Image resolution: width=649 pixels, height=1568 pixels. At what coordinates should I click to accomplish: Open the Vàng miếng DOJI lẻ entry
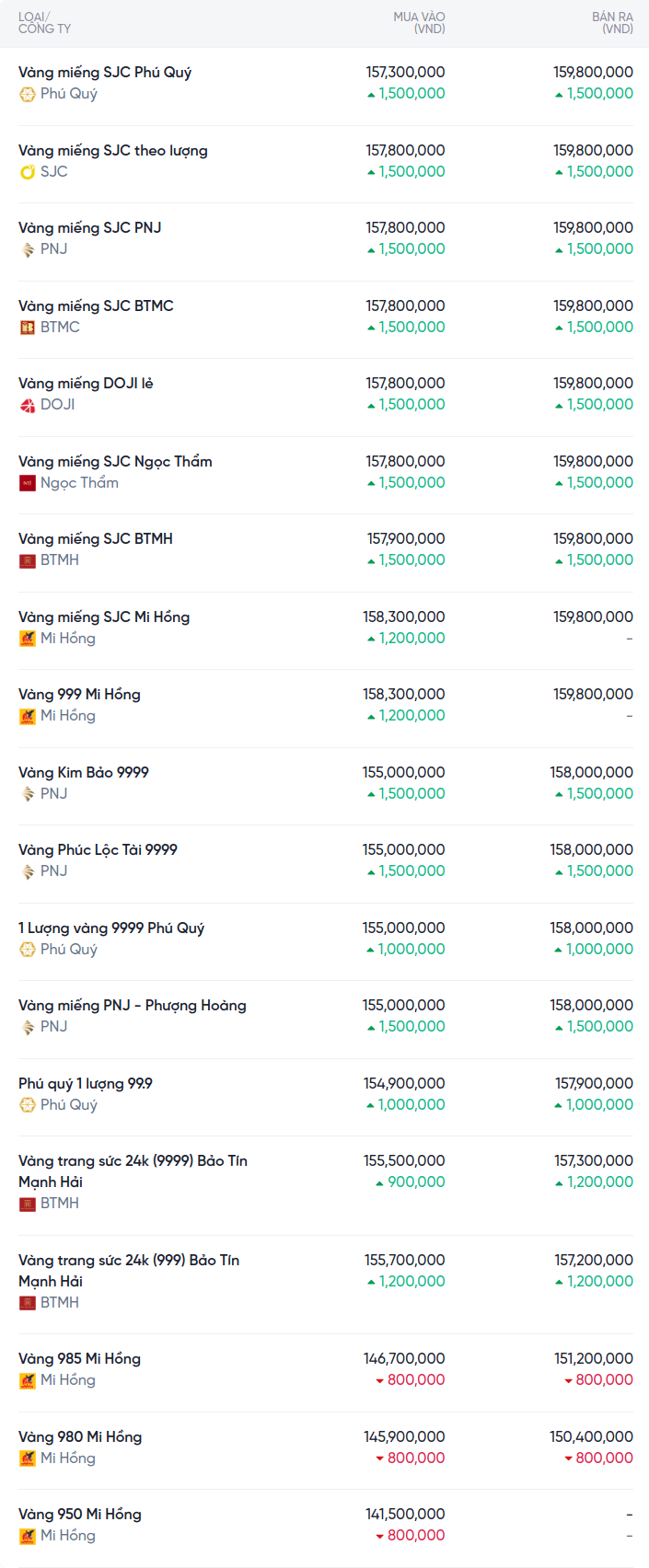point(86,384)
